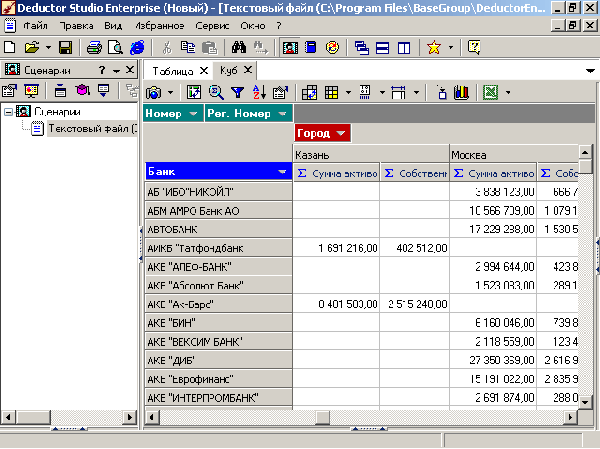600x449 pixels.
Task: Close the Куб tab
Action: (249, 71)
